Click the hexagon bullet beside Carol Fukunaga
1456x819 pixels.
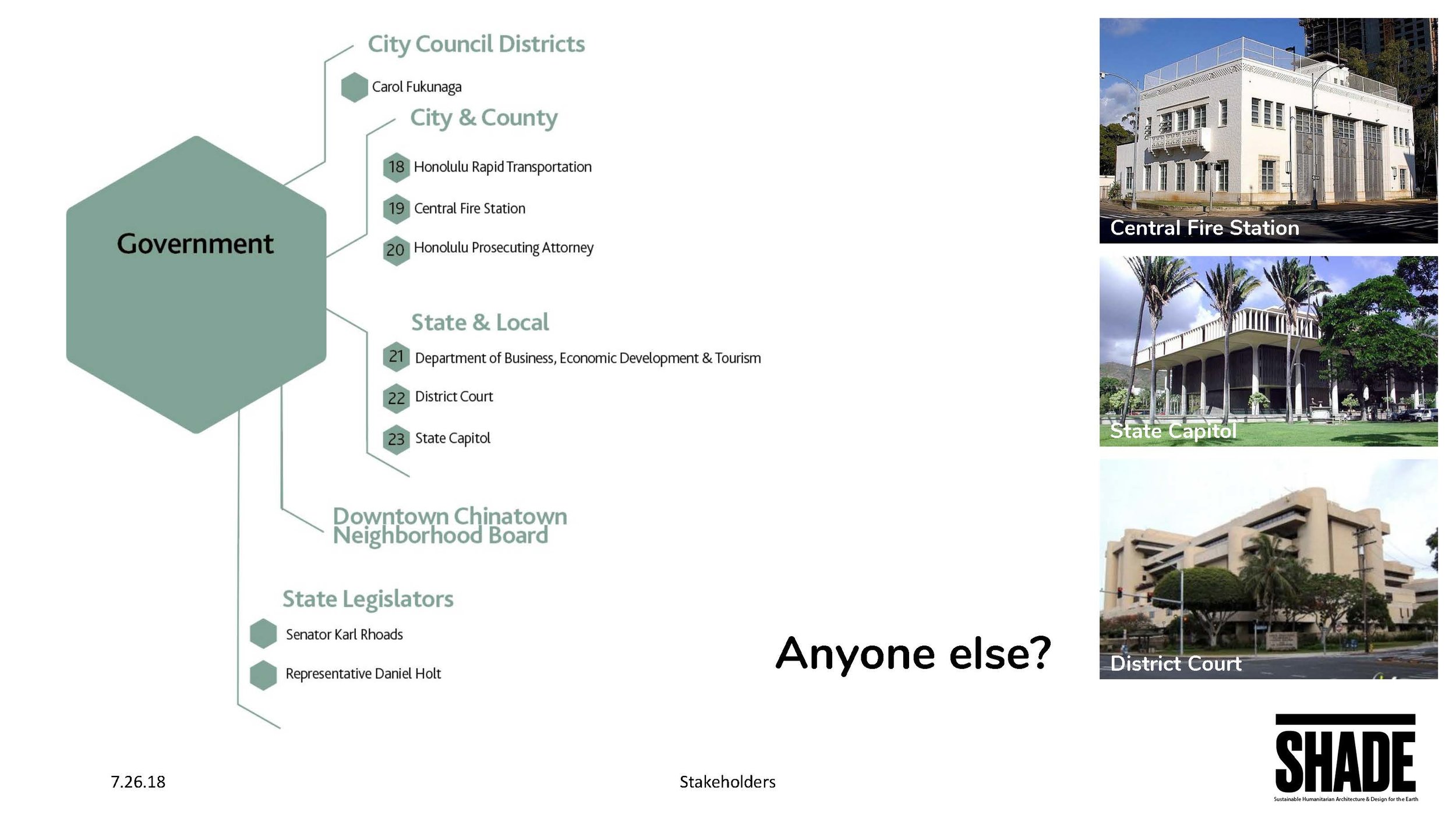[354, 87]
